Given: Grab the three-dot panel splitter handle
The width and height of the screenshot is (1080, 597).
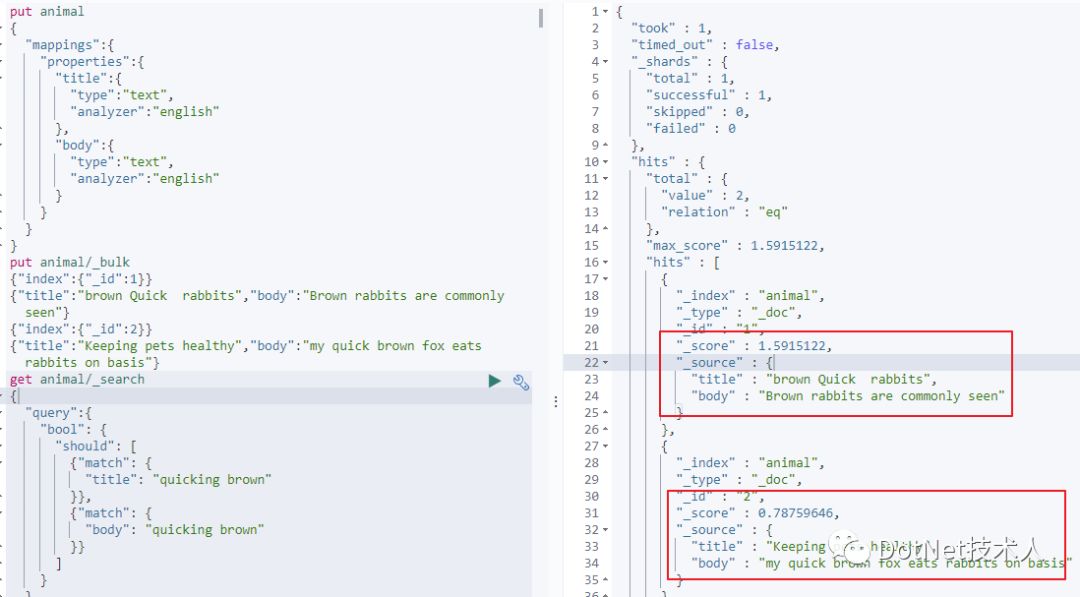Looking at the screenshot, I should (x=555, y=401).
